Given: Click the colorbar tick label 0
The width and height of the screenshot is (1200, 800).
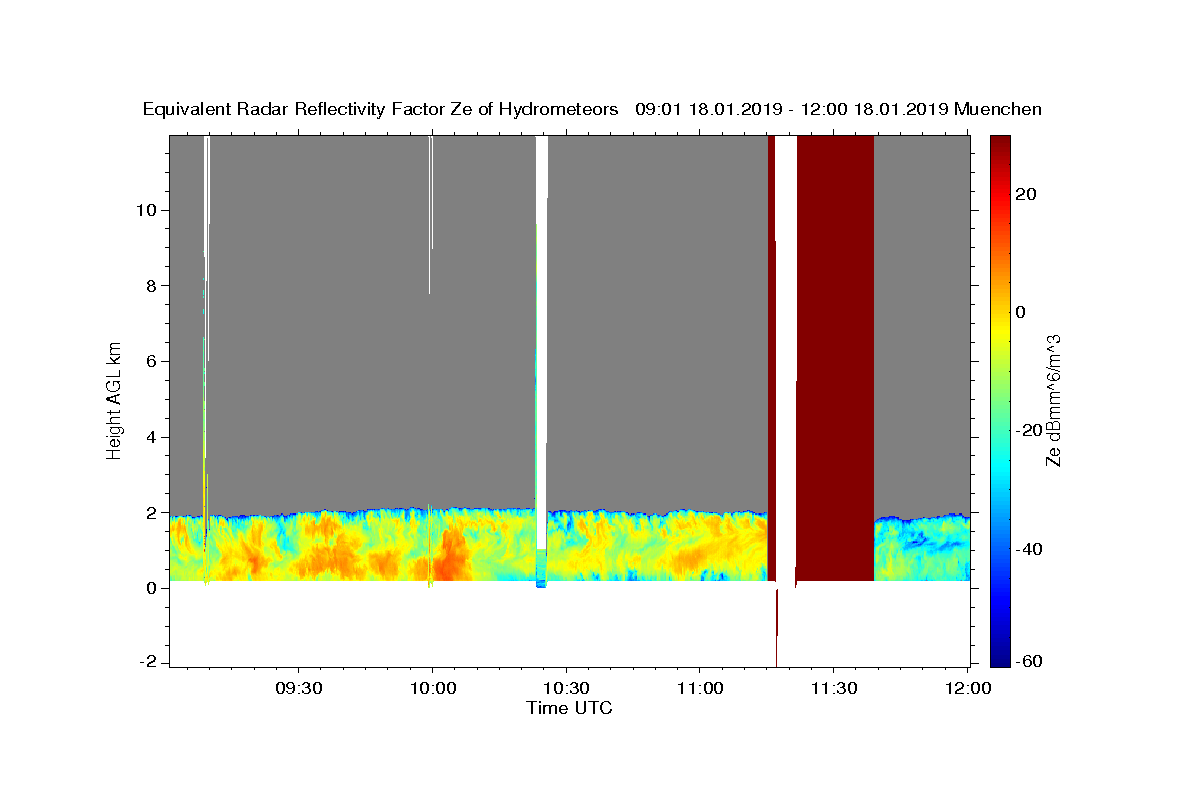Looking at the screenshot, I should click(1021, 312).
